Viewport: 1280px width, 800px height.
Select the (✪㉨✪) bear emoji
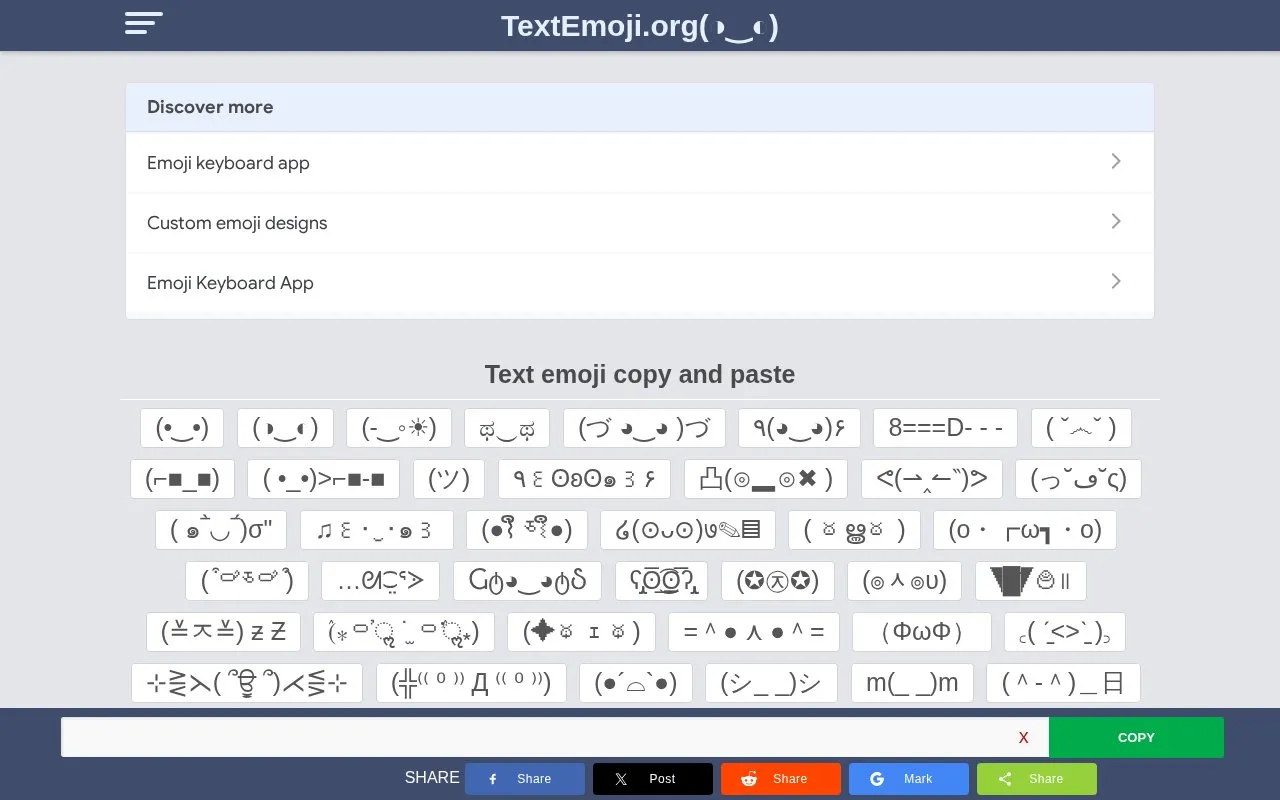click(777, 581)
